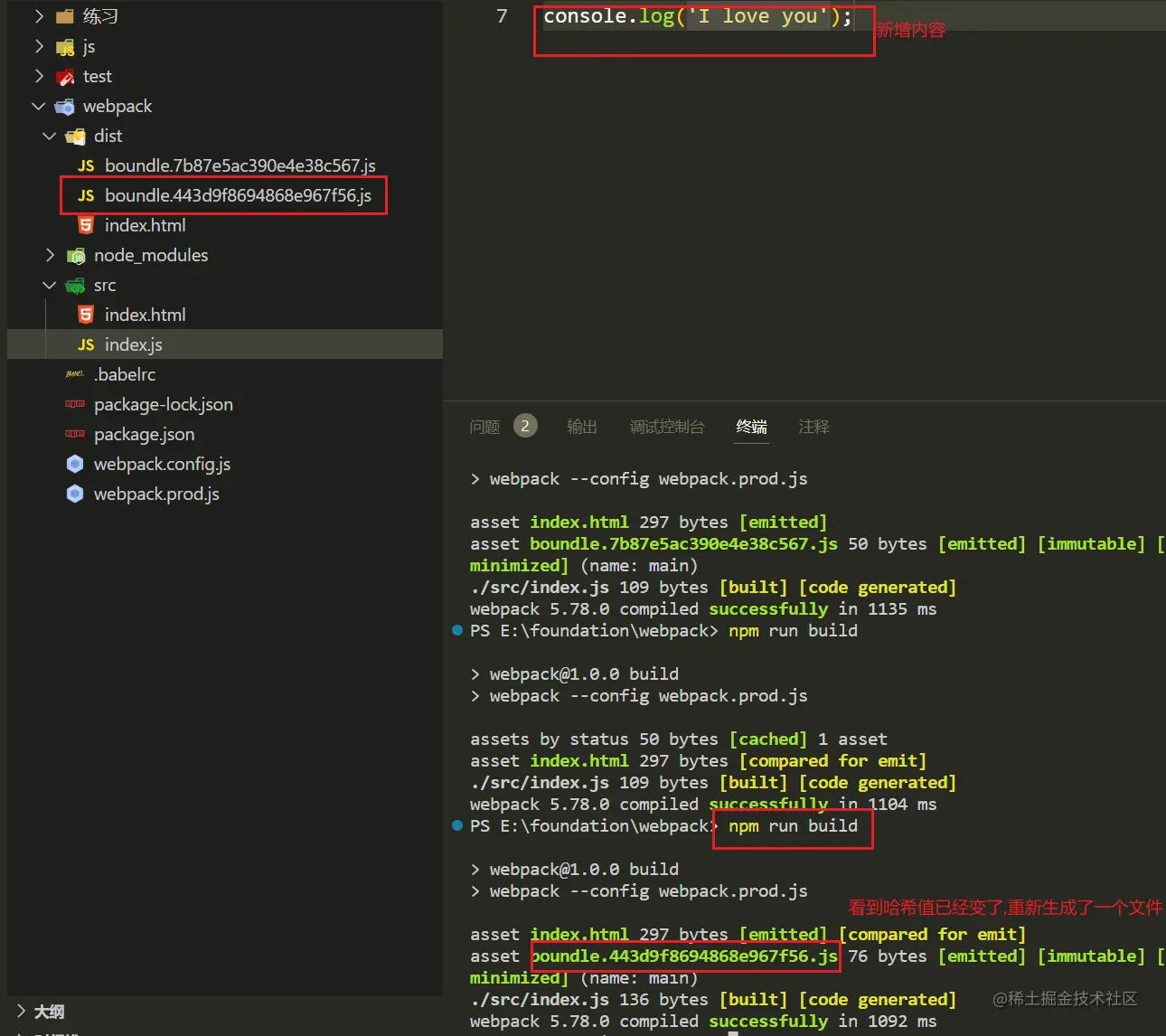This screenshot has width=1166, height=1036.
Task: Click HTML5 icon of src index.html
Action: click(86, 316)
